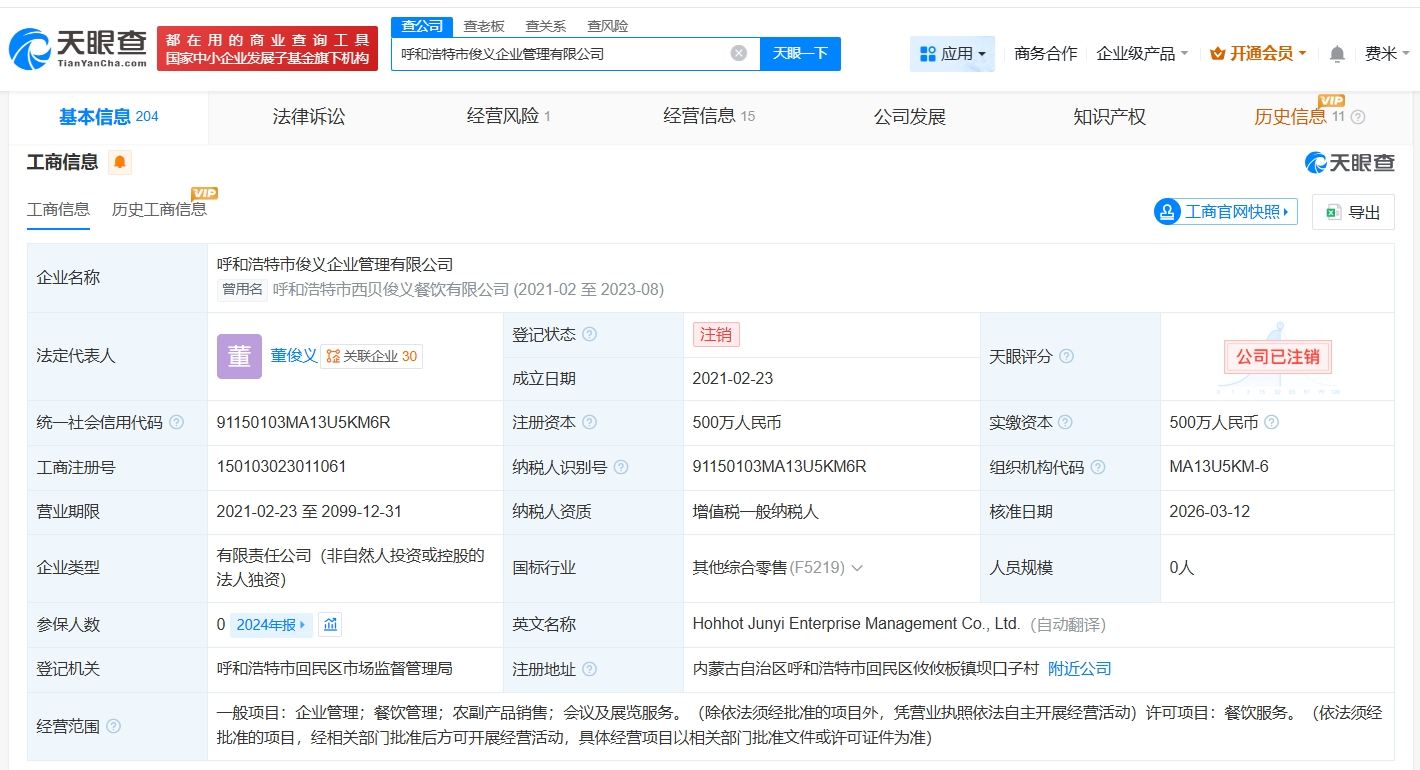1420x770 pixels.
Task: Open the 应用 dropdown menu
Action: [x=952, y=54]
